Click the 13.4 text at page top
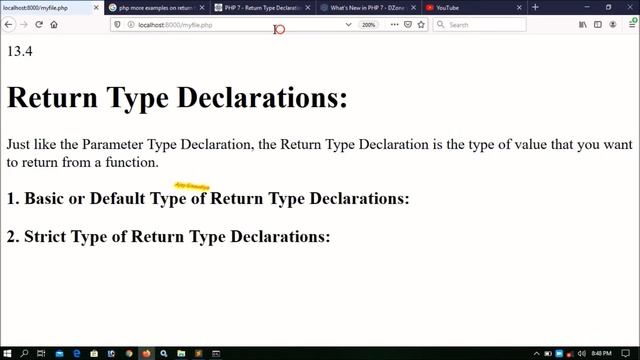Viewport: 640px width, 360px height. tap(20, 51)
